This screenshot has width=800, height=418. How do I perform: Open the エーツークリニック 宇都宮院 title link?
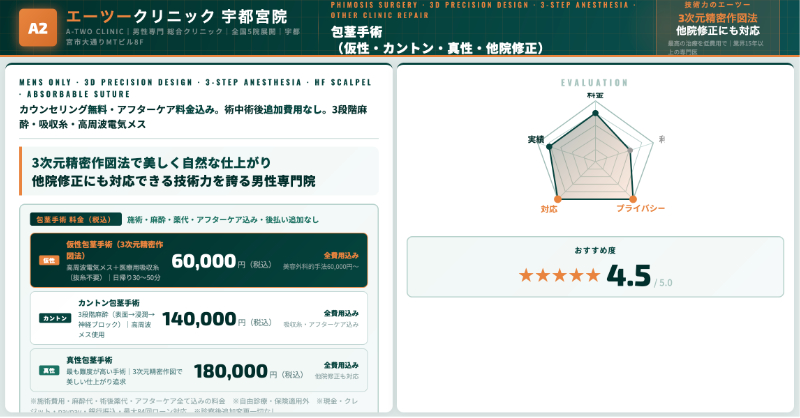pyautogui.click(x=175, y=17)
